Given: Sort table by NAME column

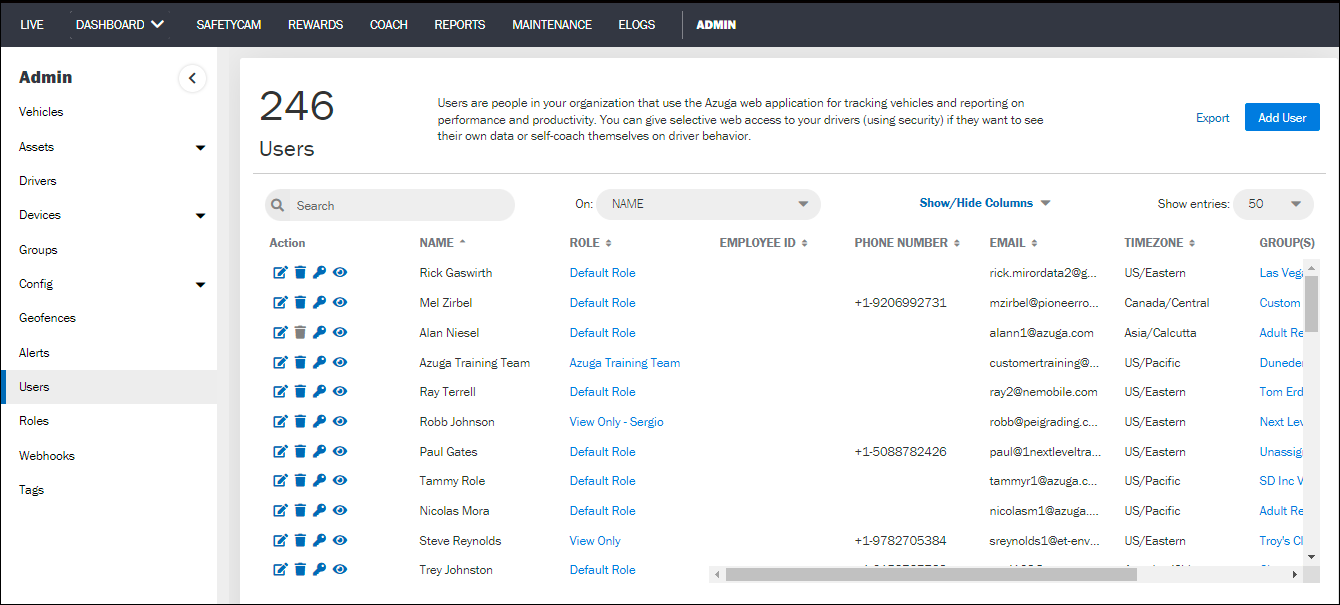Looking at the screenshot, I should [443, 243].
